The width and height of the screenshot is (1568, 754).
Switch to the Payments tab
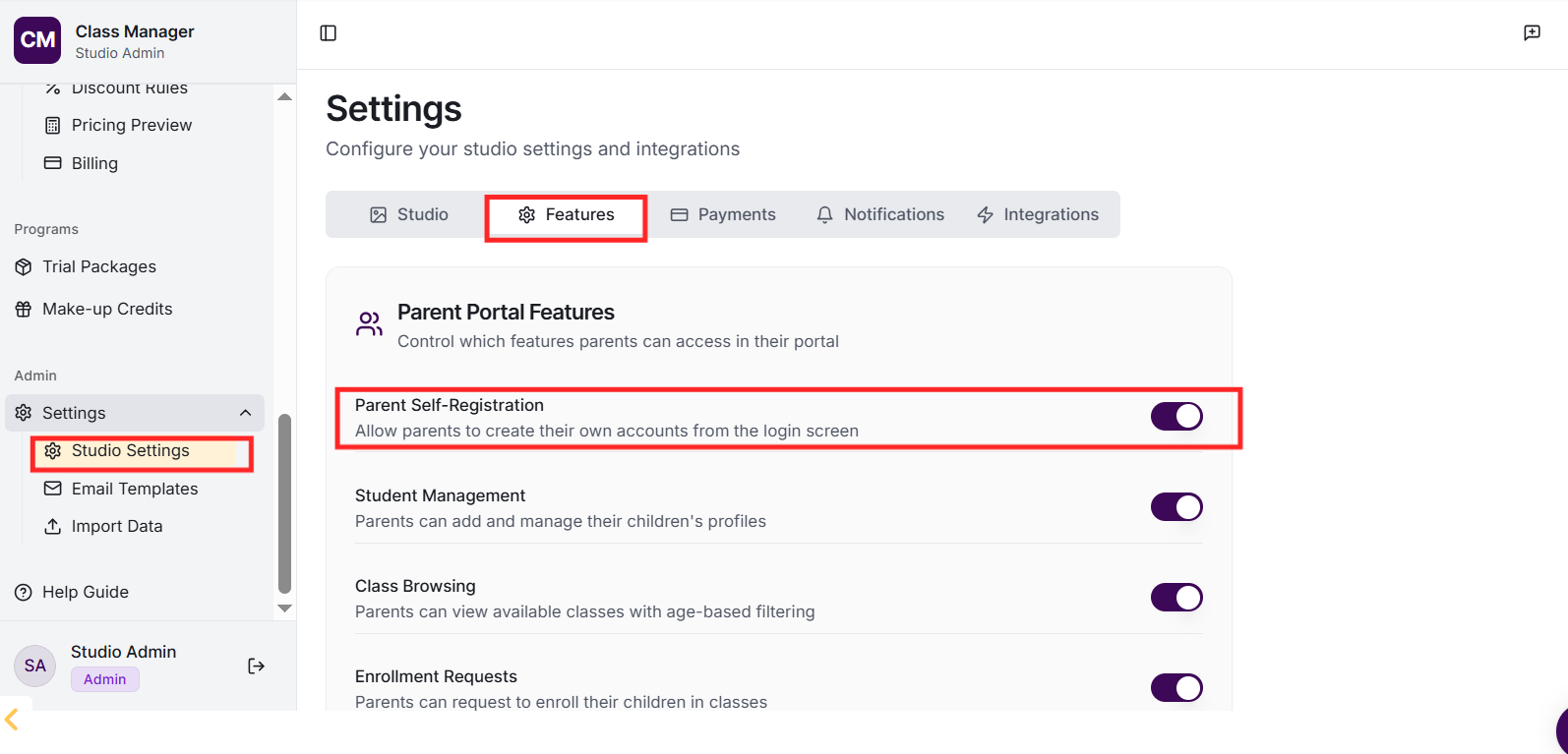723,215
